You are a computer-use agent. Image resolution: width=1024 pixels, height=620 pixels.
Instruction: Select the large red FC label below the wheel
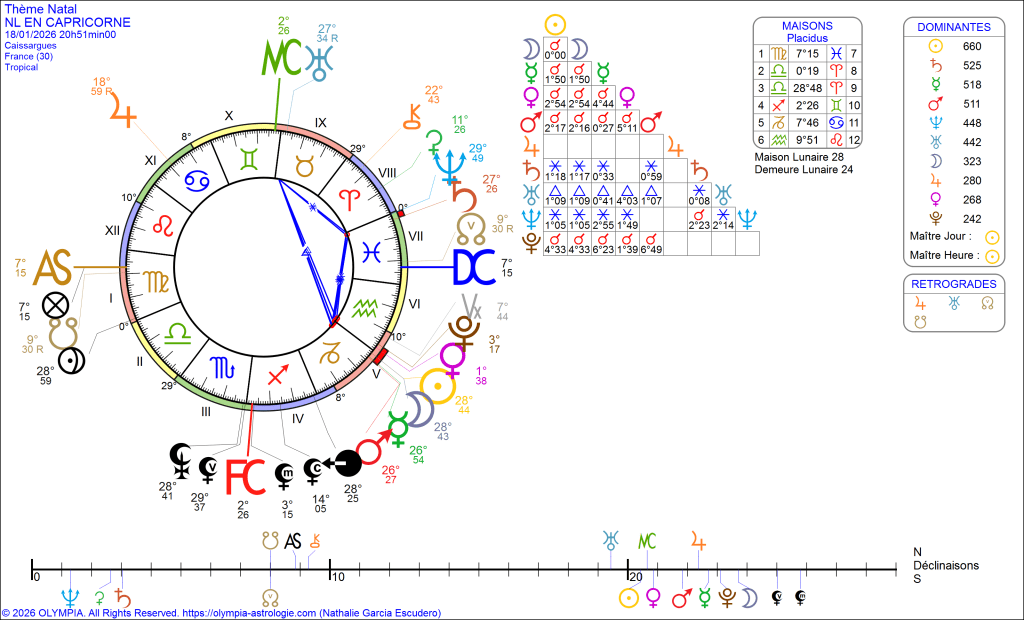click(244, 477)
